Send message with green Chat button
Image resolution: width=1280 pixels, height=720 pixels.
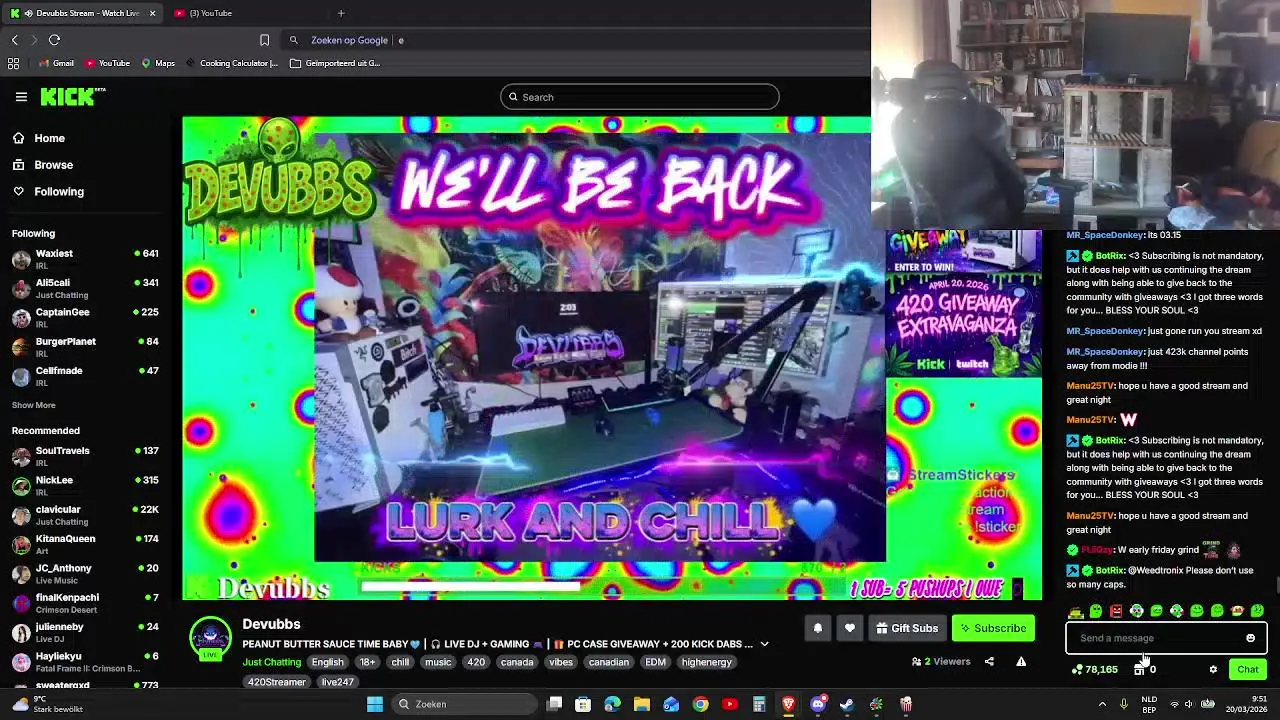[x=1247, y=669]
